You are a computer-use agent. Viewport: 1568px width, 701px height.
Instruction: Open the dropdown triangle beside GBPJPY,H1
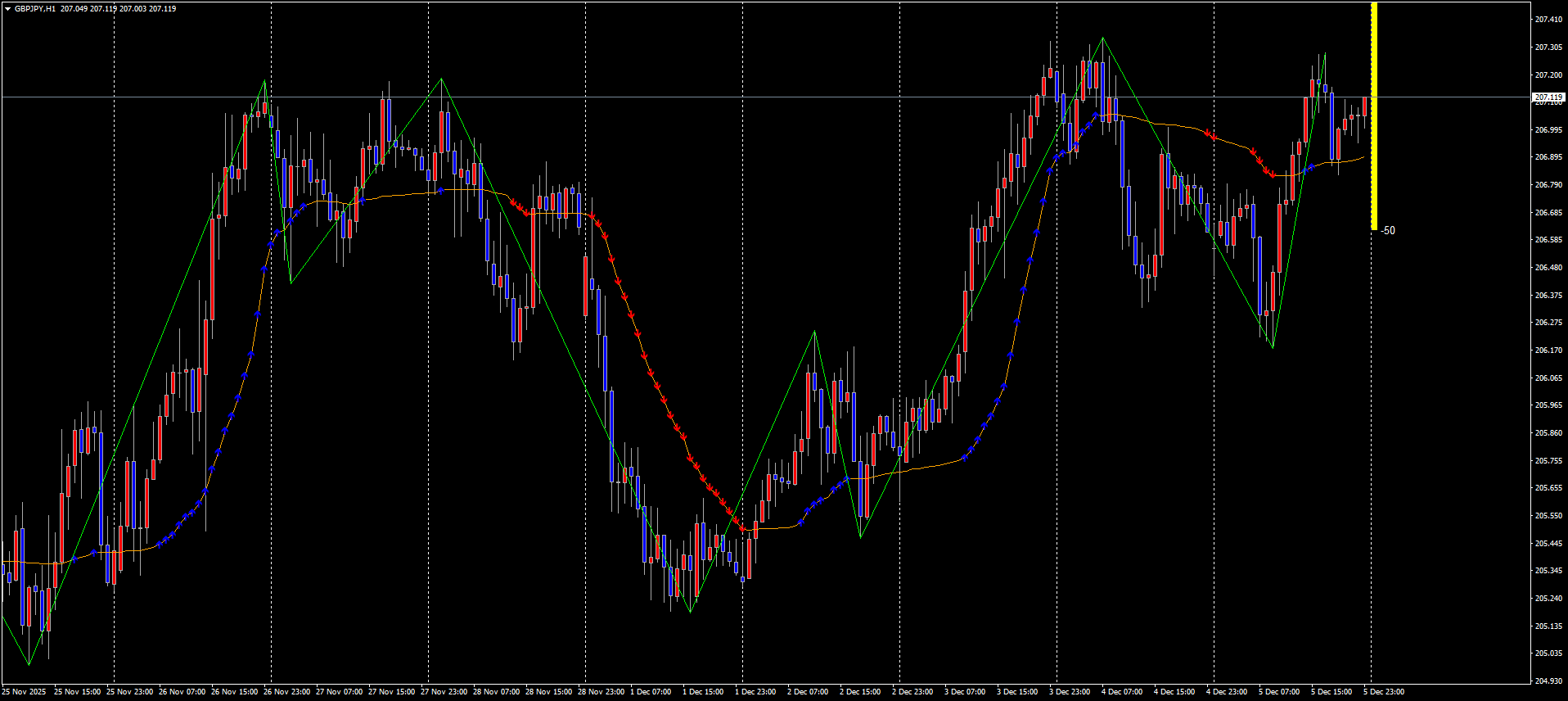click(x=7, y=9)
